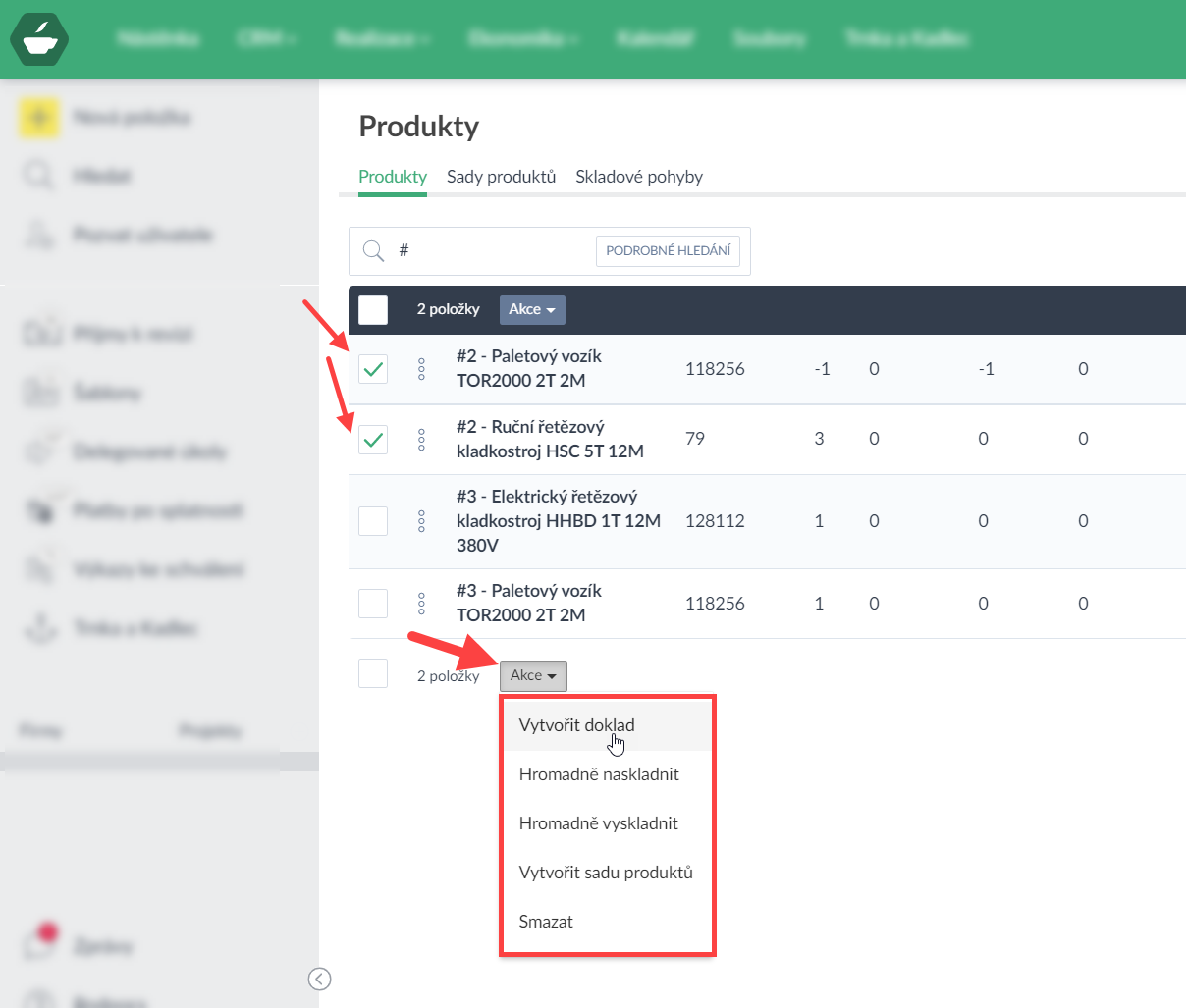
Task: Collapse the bottom Akce dropdown button
Action: [533, 675]
